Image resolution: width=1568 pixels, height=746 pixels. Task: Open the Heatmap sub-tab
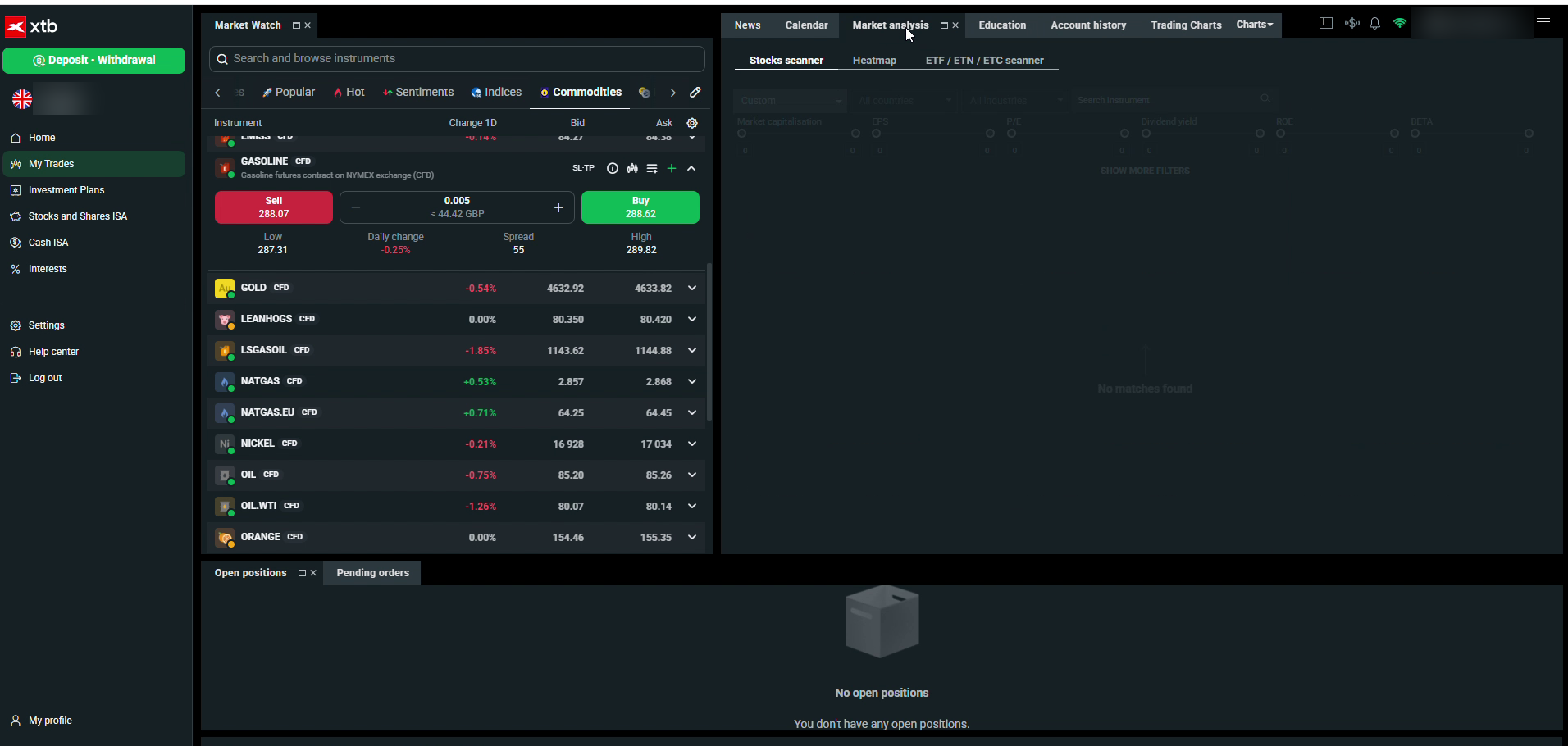click(874, 61)
